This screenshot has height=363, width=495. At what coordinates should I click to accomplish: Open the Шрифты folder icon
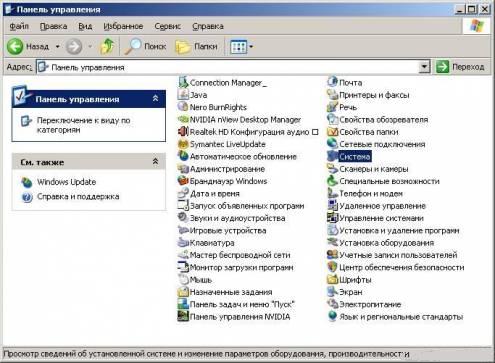coord(349,280)
